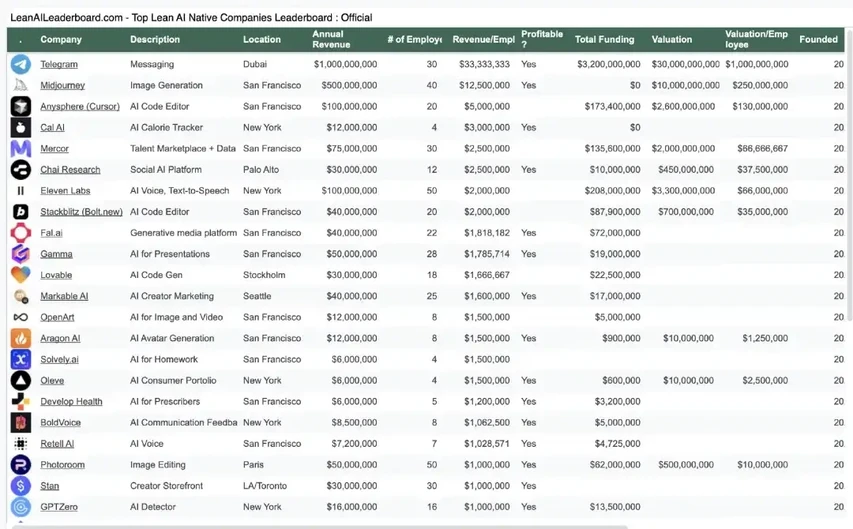Image resolution: width=853 pixels, height=529 pixels.
Task: Click the horizontal scrollbar at the table bottom
Action: [320, 526]
